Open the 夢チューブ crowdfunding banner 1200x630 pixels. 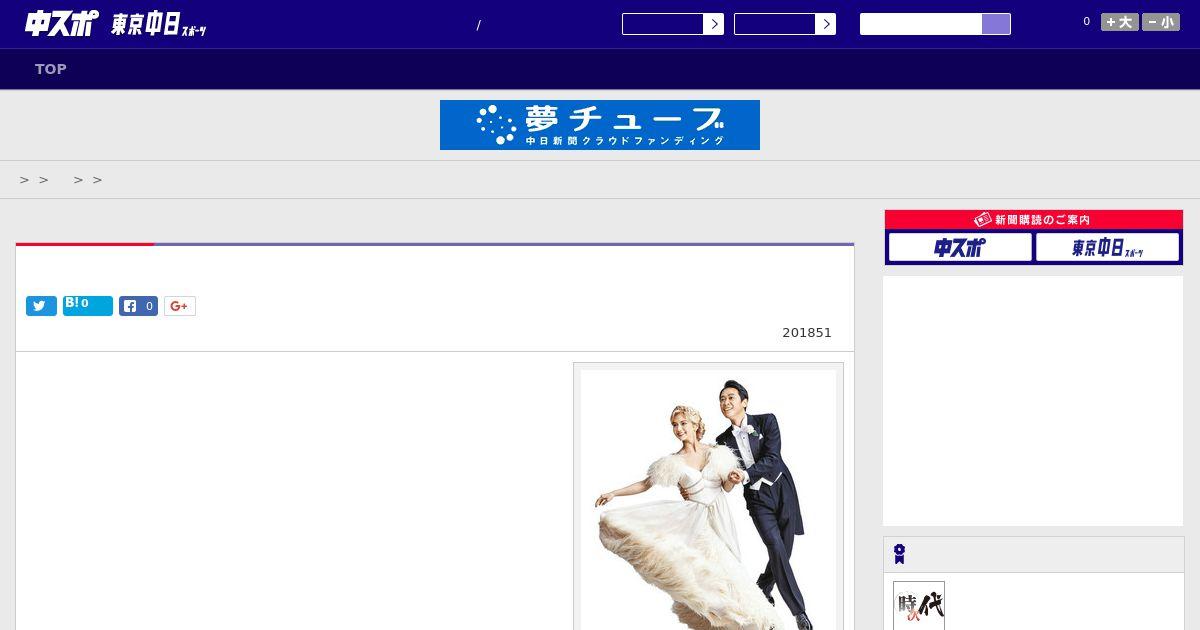click(x=600, y=125)
